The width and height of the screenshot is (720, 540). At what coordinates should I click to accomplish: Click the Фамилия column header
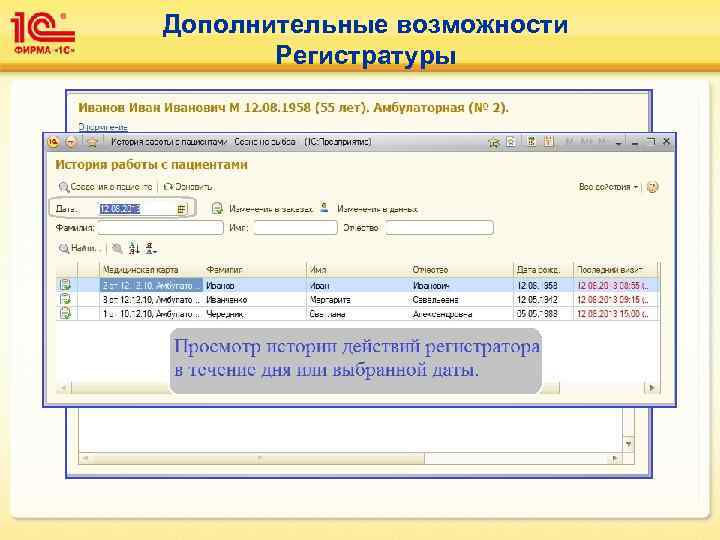(x=254, y=270)
